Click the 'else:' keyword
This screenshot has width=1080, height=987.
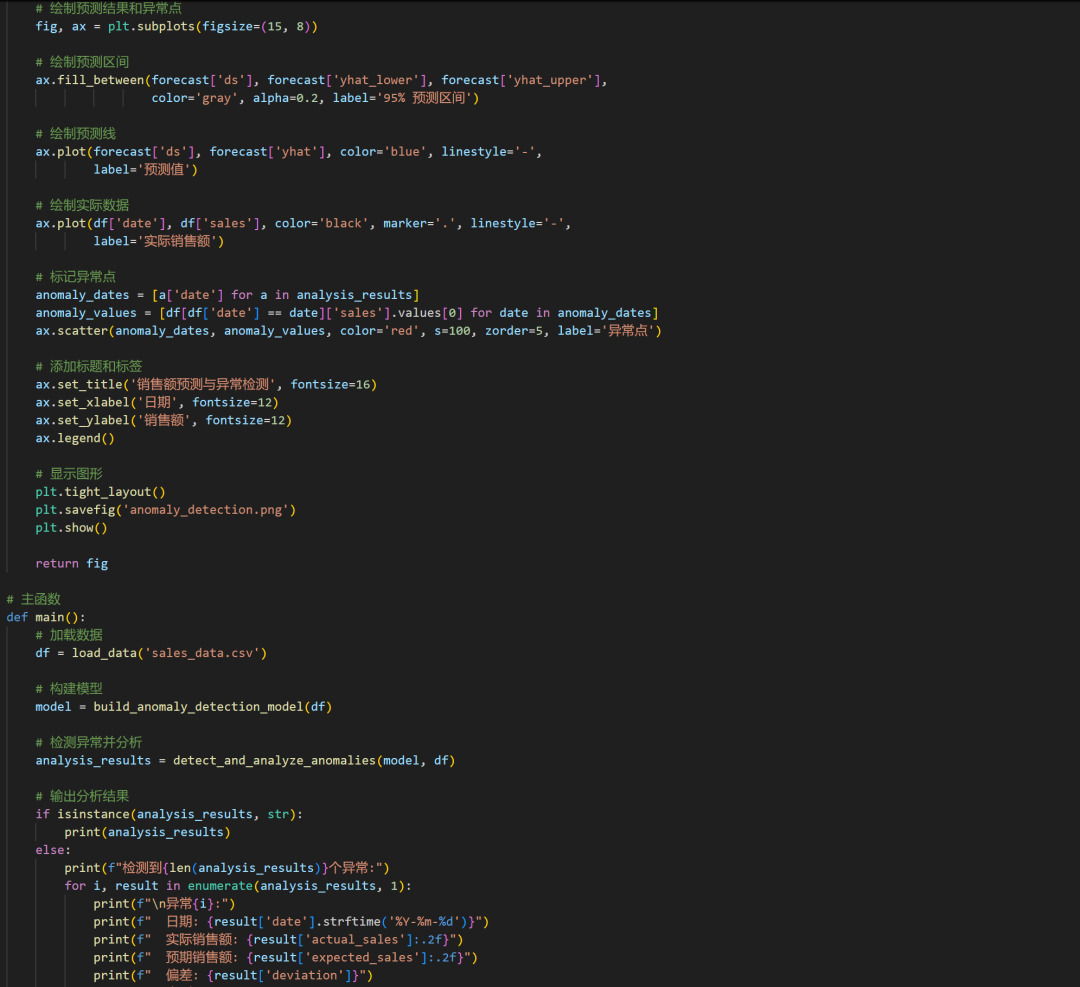54,850
